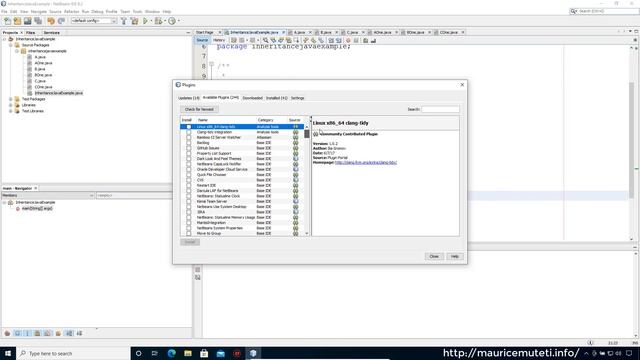
Task: Click the plugin list vertical scrollbar thumb
Action: click(x=307, y=133)
